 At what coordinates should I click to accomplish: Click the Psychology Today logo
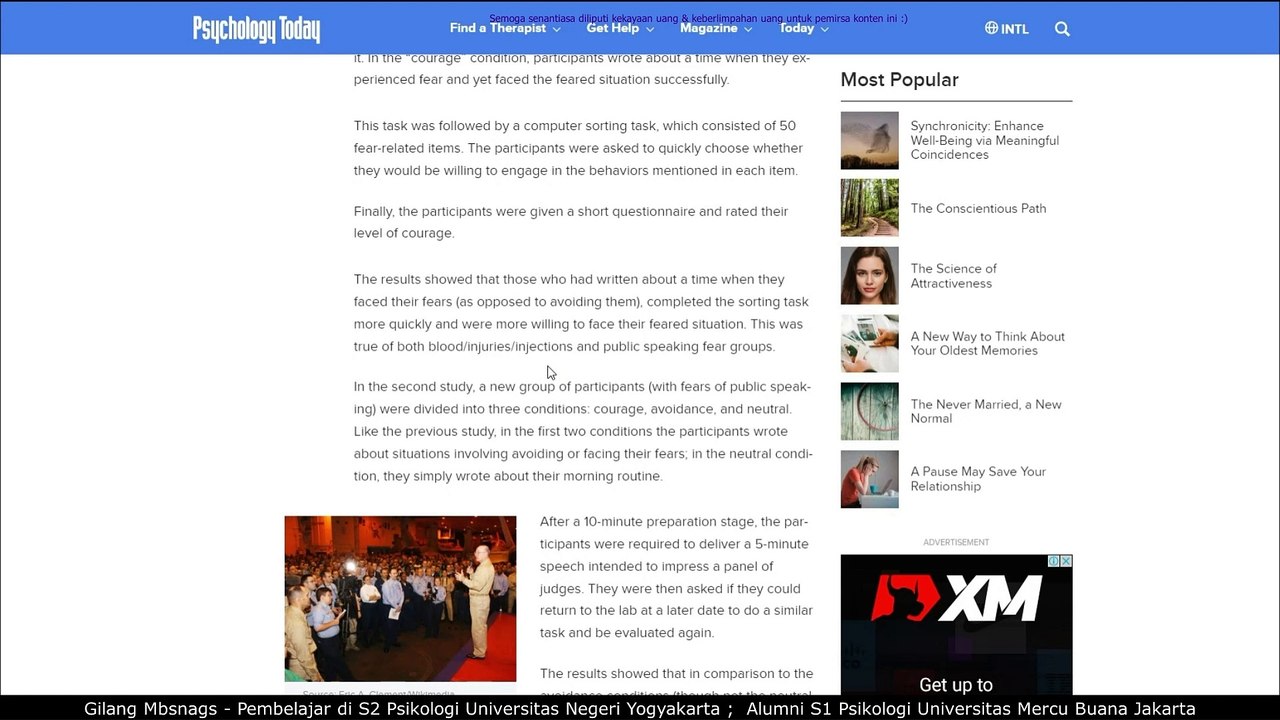(256, 29)
